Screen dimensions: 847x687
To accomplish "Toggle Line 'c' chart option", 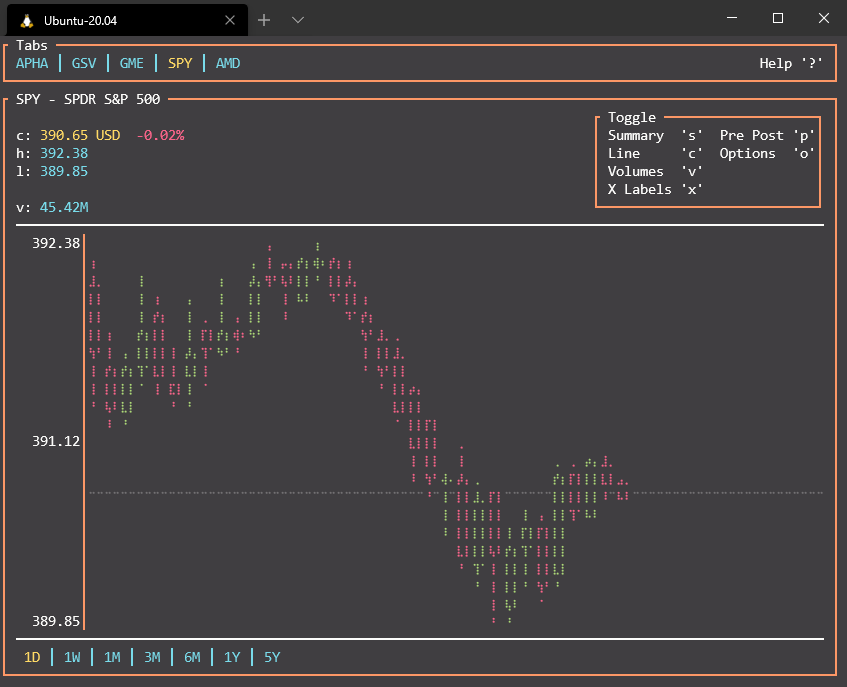I will click(655, 153).
